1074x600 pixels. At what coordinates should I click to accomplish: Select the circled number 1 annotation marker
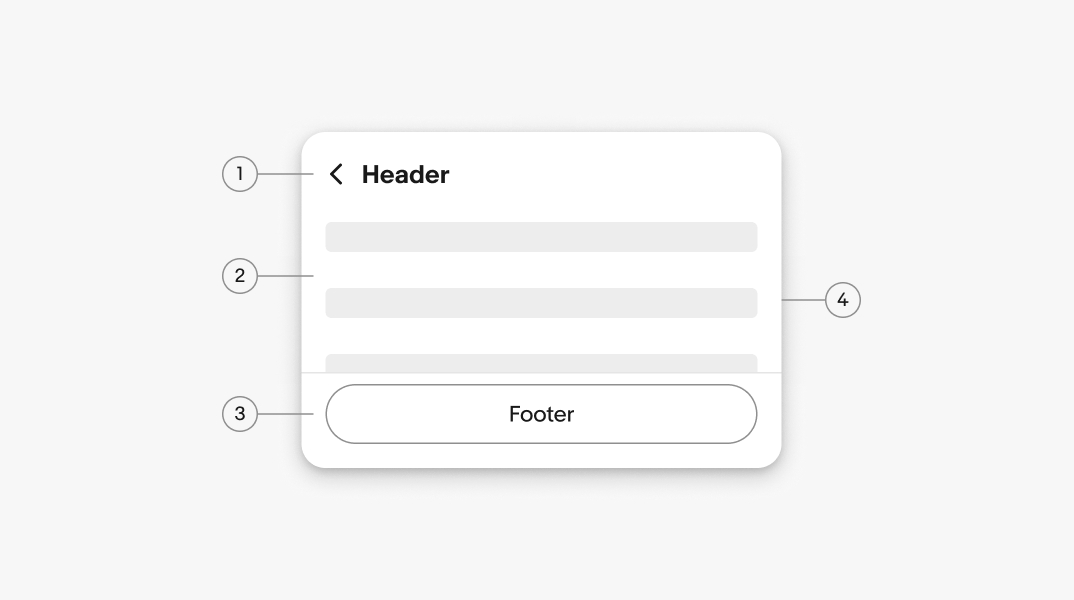click(240, 174)
